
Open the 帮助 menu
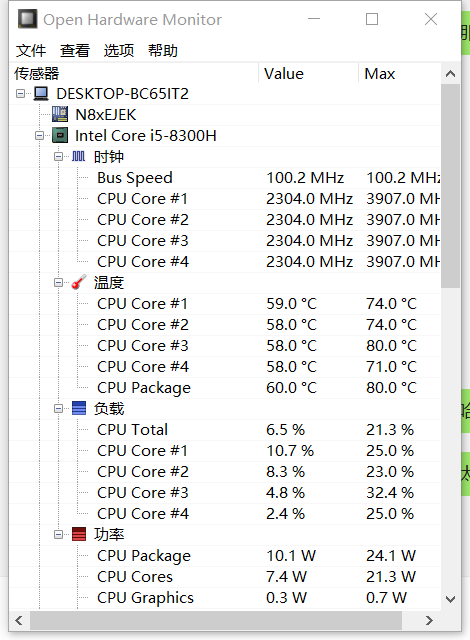[163, 51]
